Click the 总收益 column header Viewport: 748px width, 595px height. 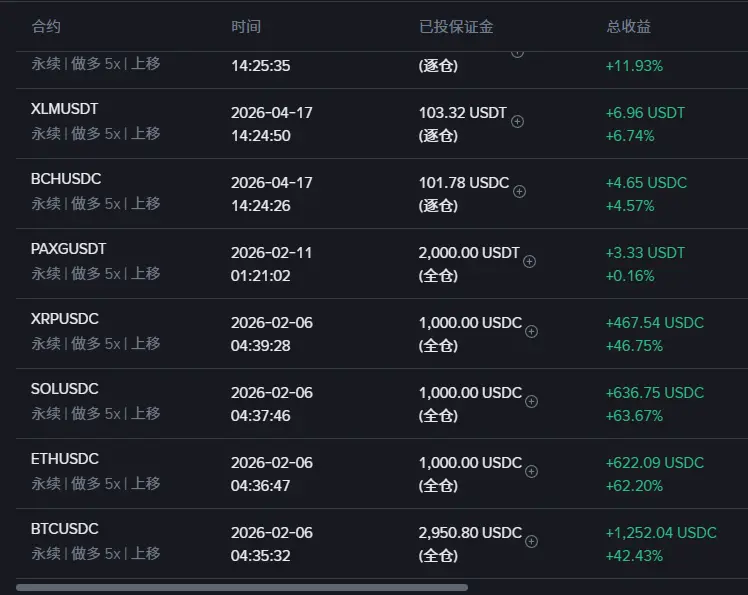(x=629, y=26)
